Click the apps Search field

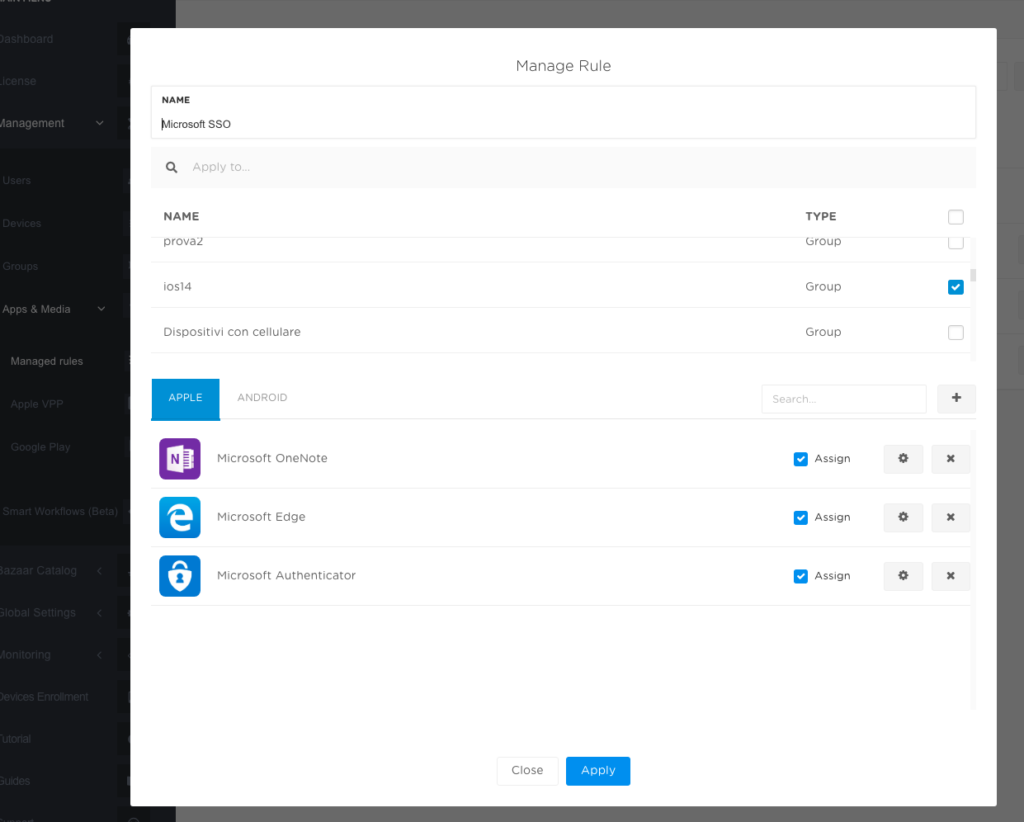[844, 399]
